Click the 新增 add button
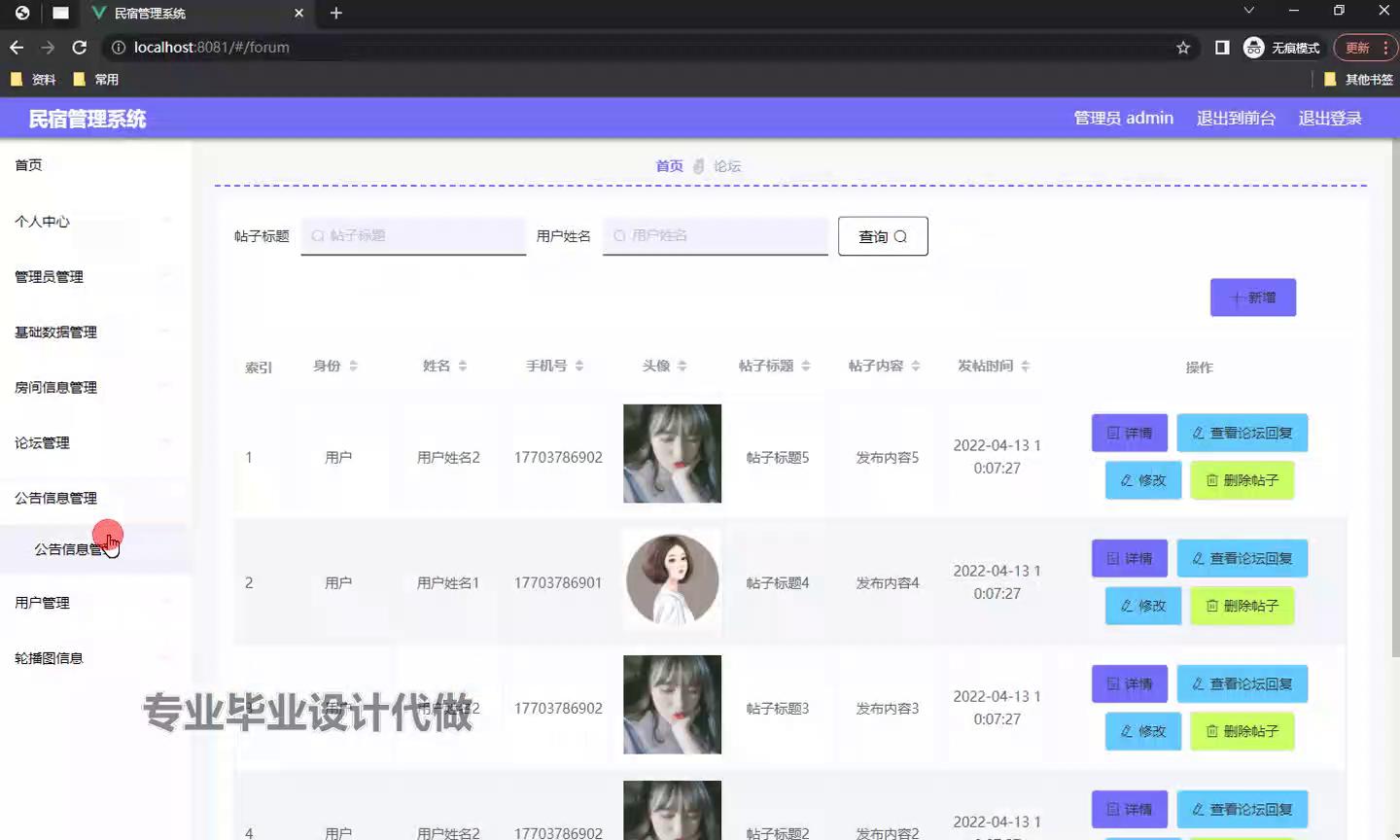1400x840 pixels. [x=1253, y=297]
